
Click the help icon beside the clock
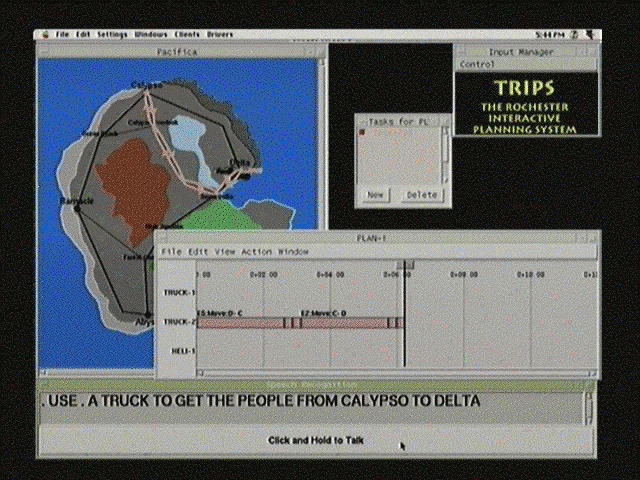click(574, 35)
